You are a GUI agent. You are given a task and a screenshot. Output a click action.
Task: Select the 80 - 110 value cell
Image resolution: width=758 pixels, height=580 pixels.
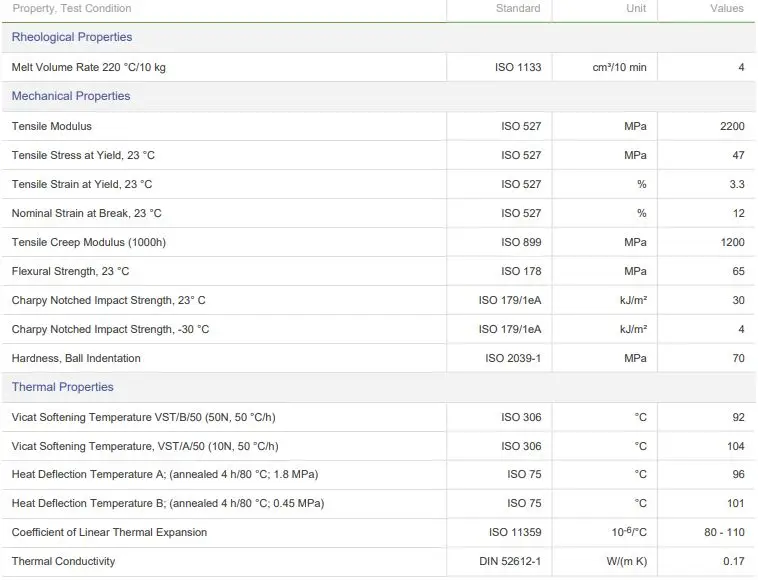point(724,532)
